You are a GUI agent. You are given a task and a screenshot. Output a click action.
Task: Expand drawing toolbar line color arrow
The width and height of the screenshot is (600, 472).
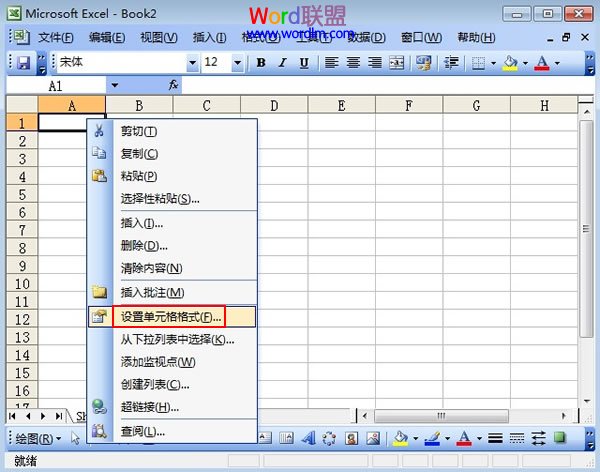(447, 438)
